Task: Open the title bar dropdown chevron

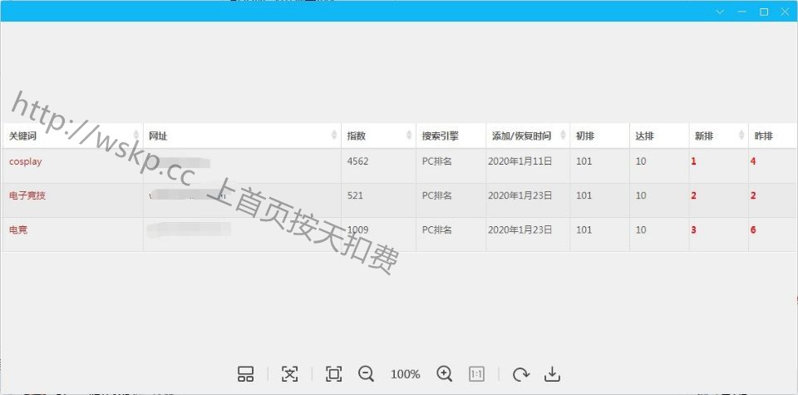Action: 720,12
